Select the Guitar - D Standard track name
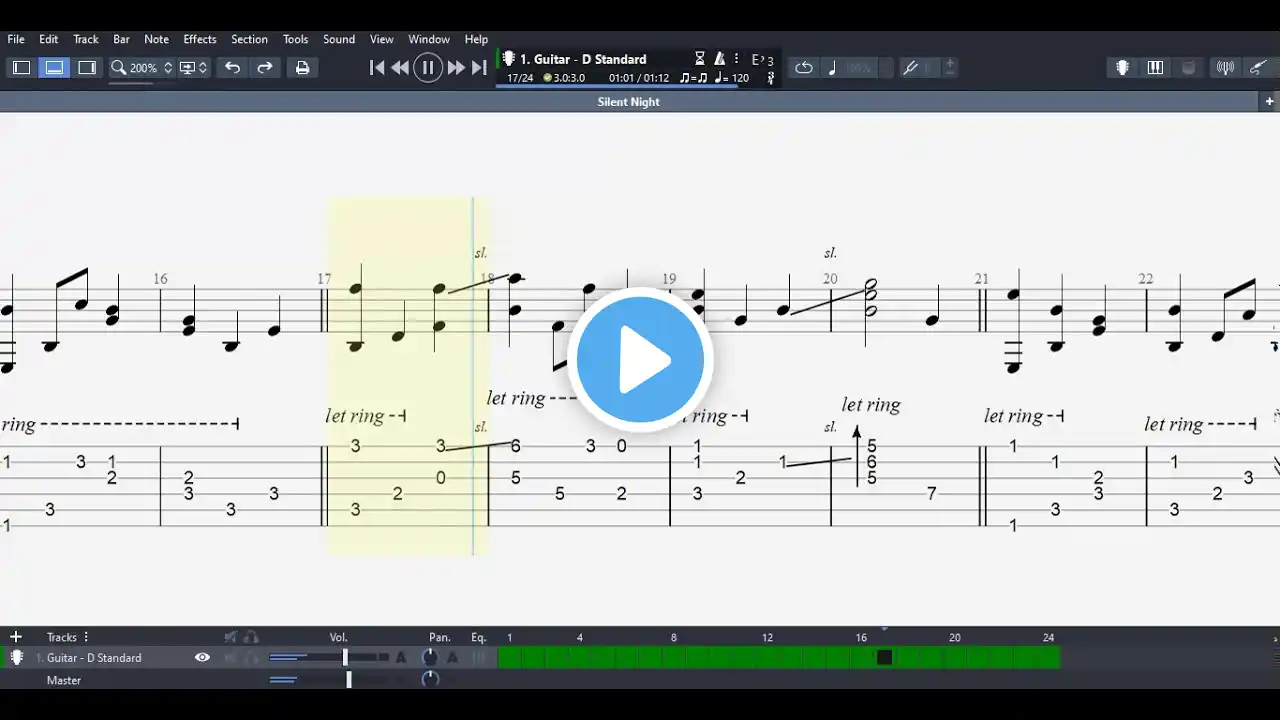The height and width of the screenshot is (720, 1280). click(94, 658)
